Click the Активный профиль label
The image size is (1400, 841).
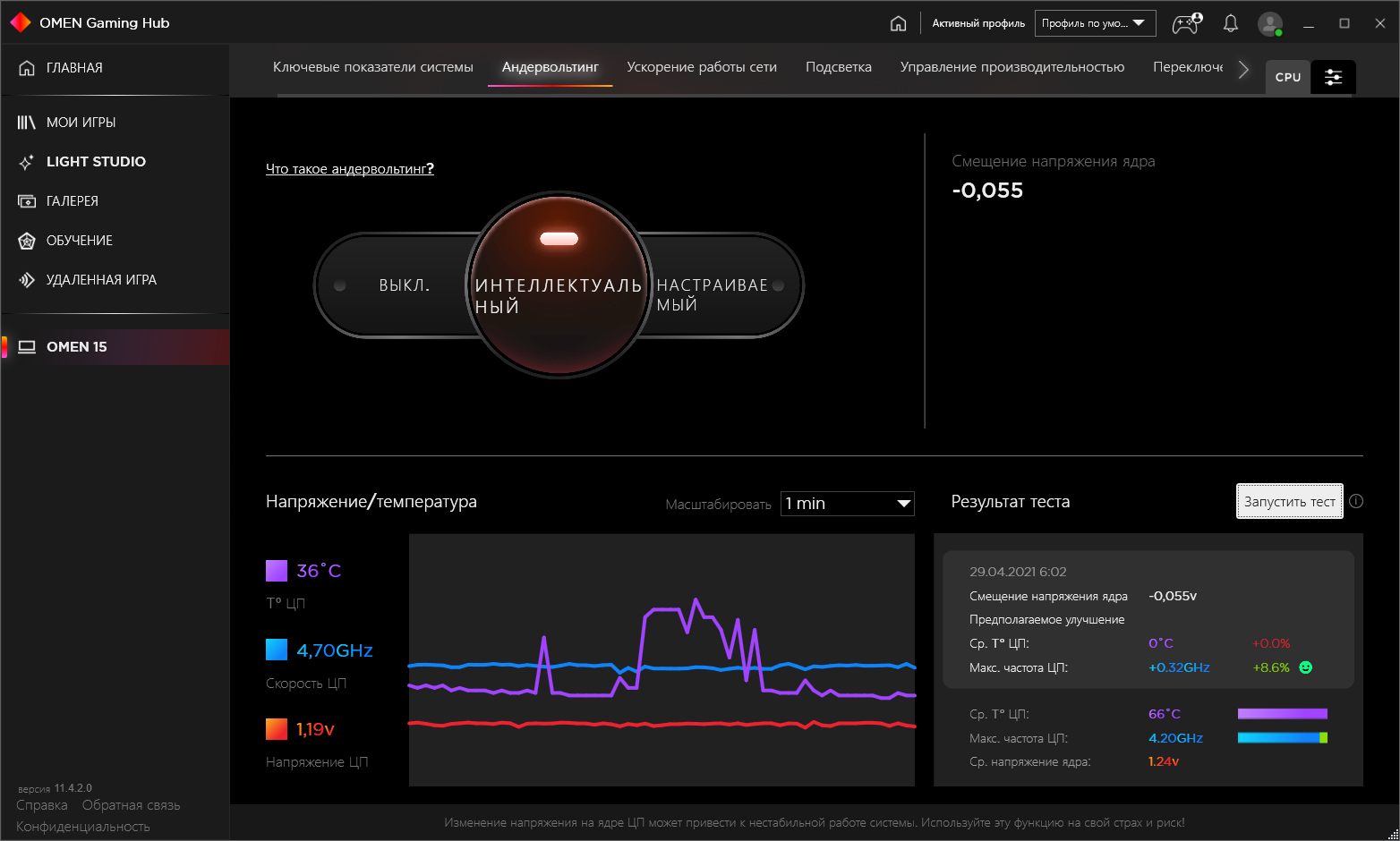(978, 23)
